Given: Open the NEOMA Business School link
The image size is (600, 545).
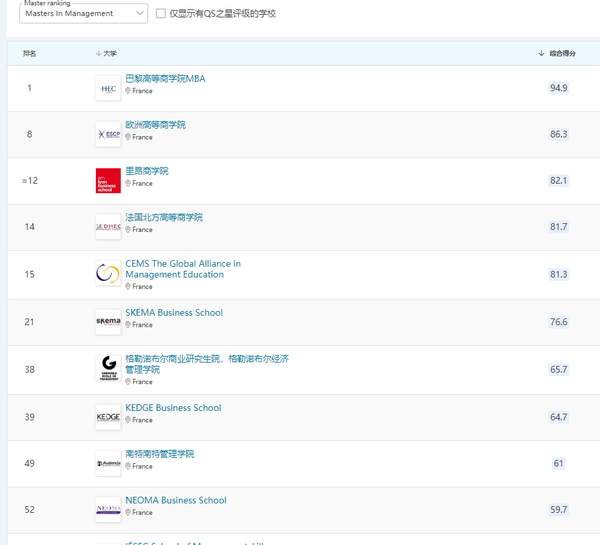Looking at the screenshot, I should pyautogui.click(x=176, y=501).
